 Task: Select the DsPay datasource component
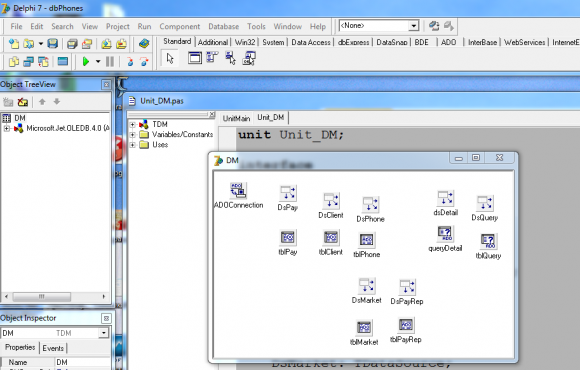[288, 194]
